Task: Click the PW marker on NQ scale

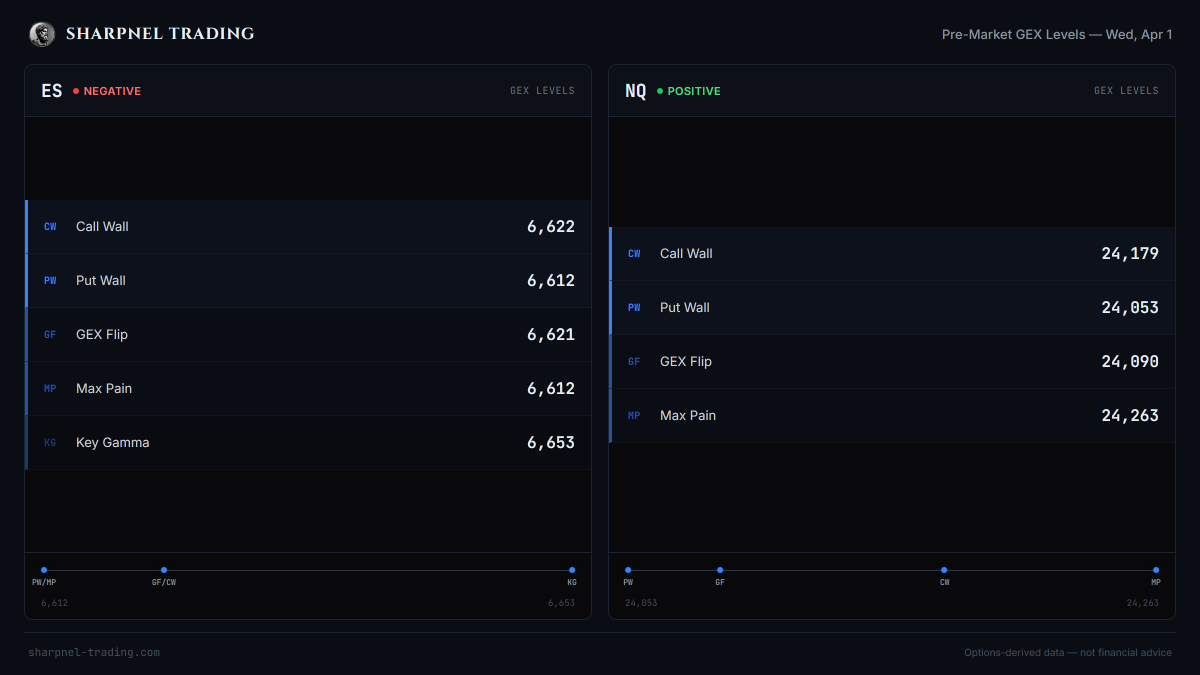Action: (x=628, y=570)
